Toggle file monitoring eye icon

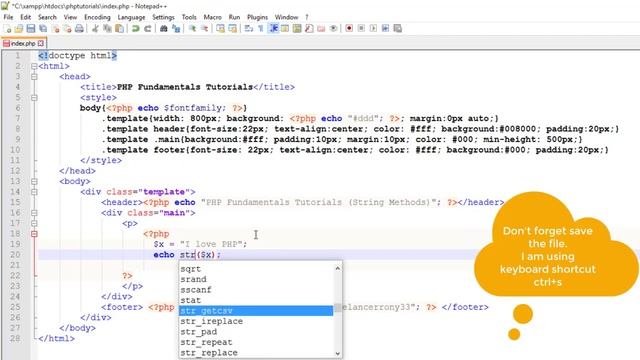[333, 29]
